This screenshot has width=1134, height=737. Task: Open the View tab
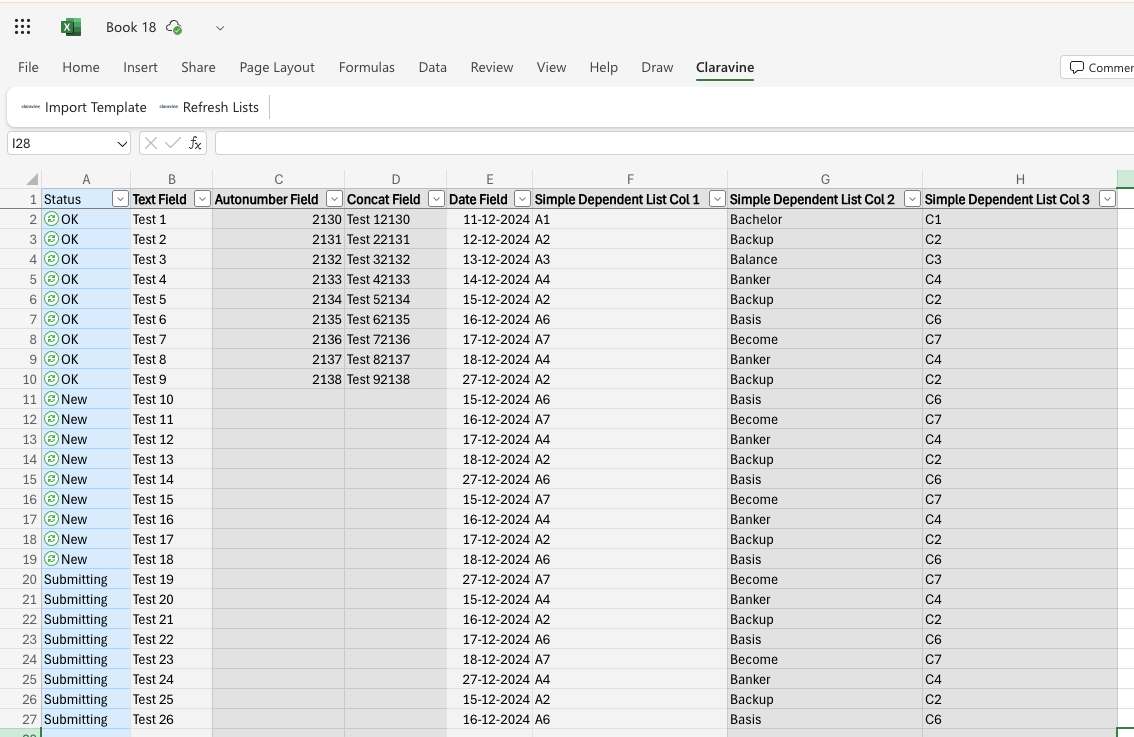tap(551, 67)
